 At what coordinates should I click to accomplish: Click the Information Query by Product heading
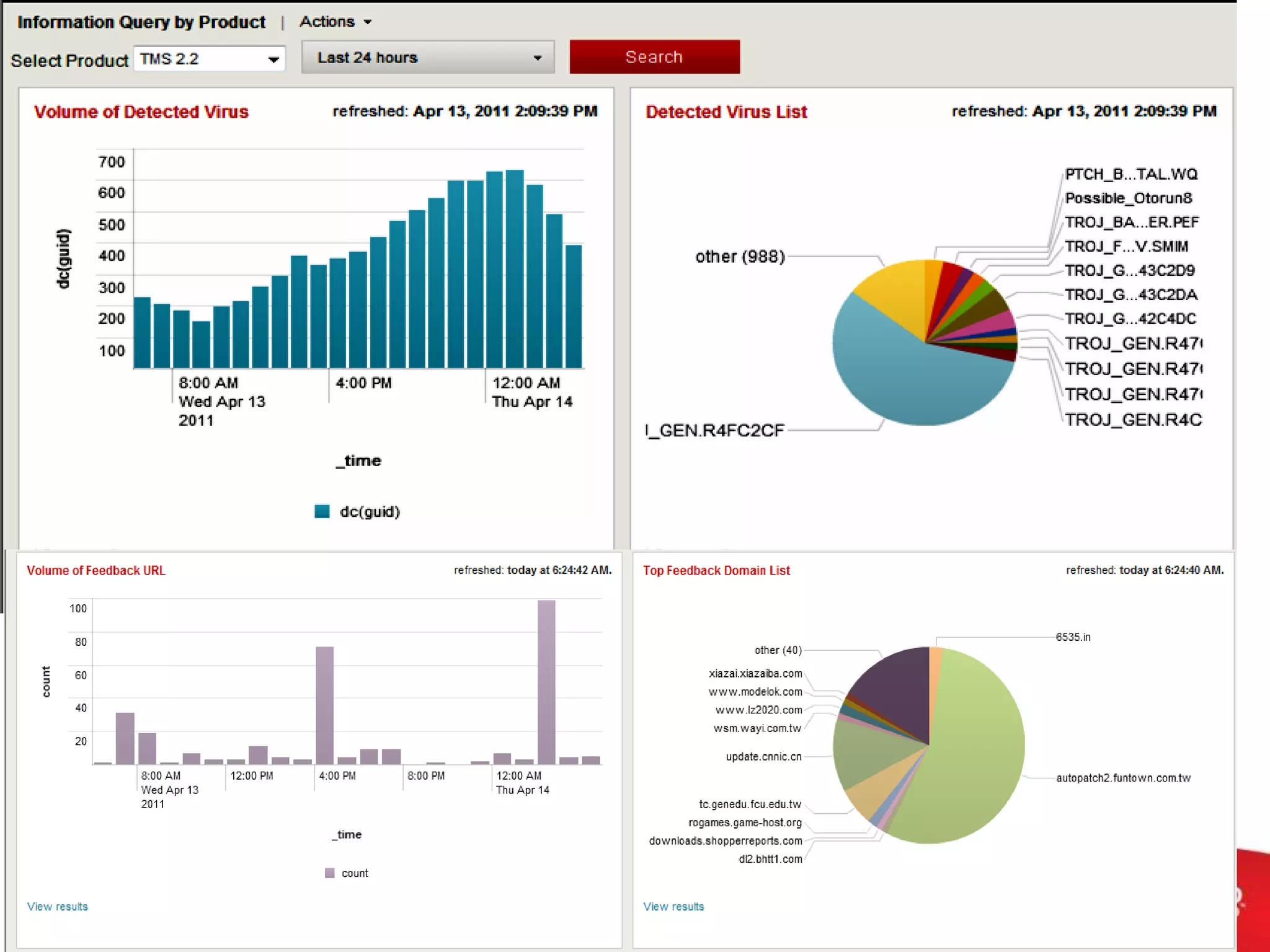tap(141, 22)
